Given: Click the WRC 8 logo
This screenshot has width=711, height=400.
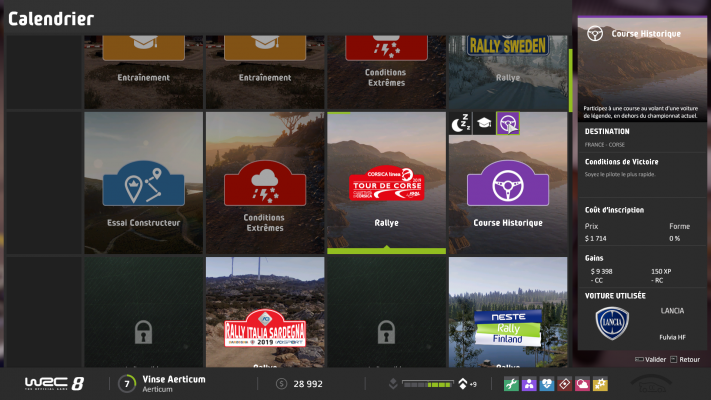Looking at the screenshot, I should (x=54, y=384).
